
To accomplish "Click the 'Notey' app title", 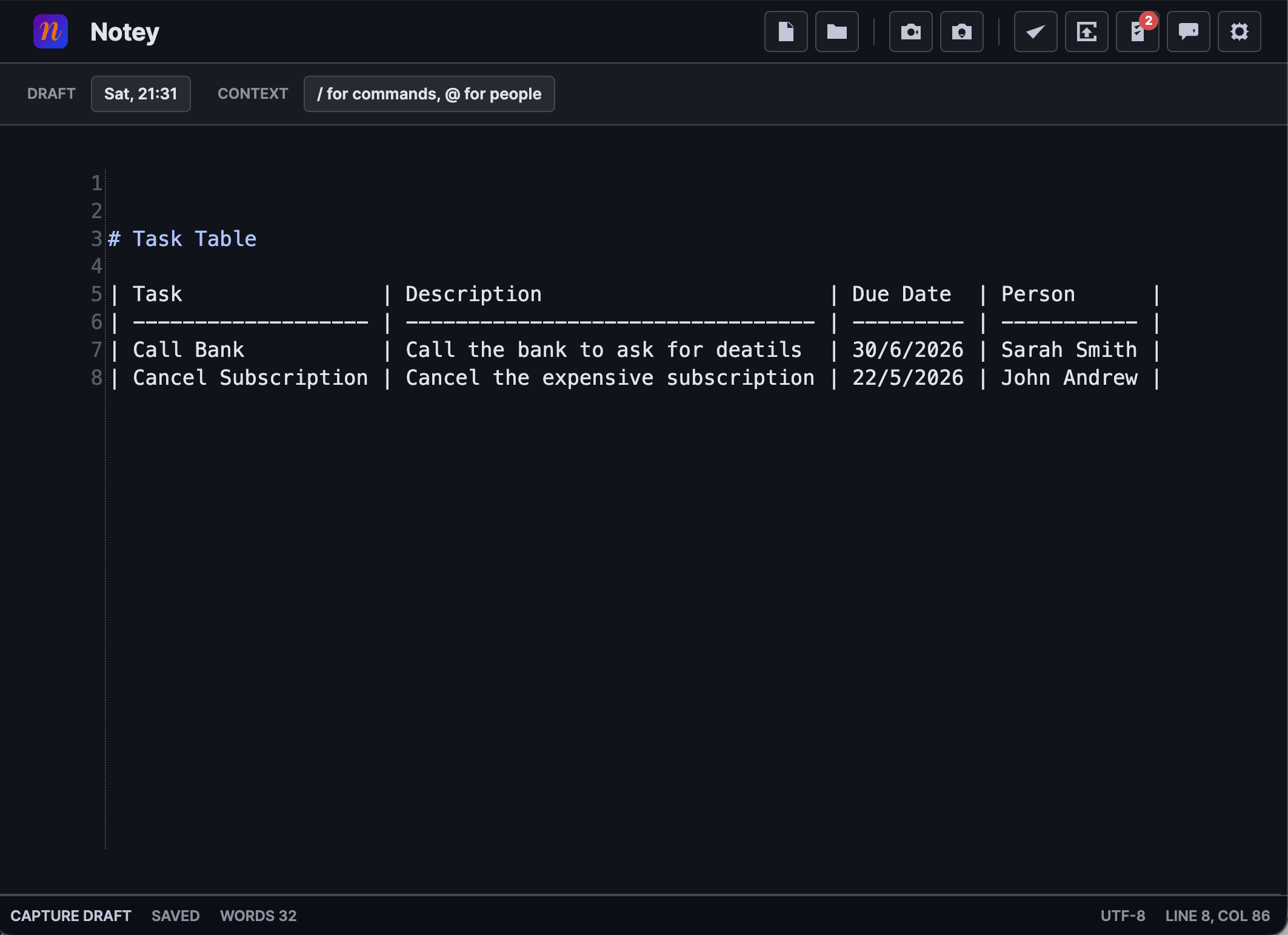I will [125, 32].
